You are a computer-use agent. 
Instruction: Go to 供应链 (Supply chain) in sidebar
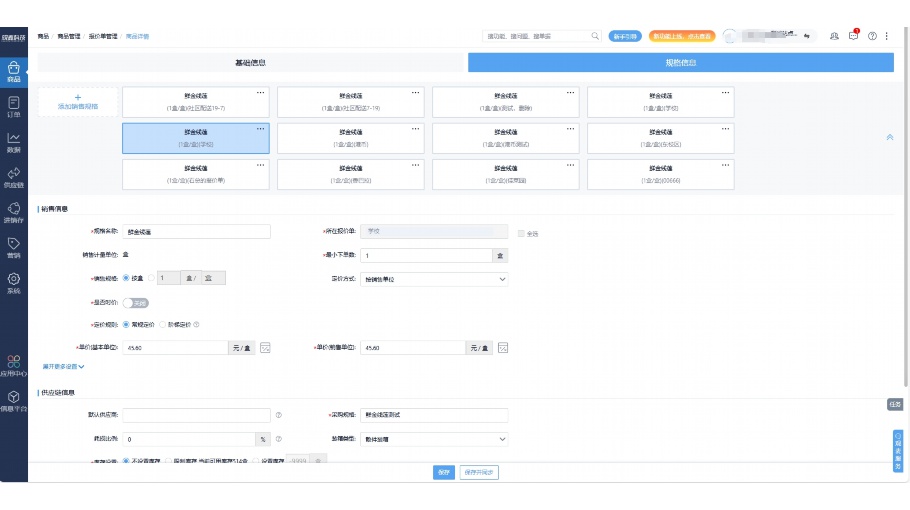pos(14,176)
